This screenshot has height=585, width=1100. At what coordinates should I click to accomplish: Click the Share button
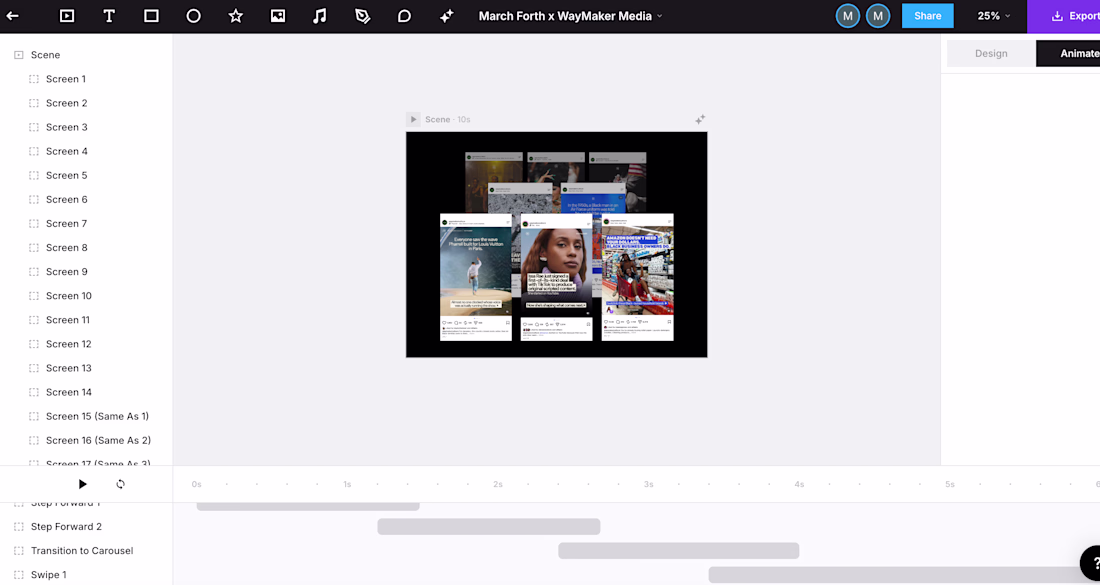tap(927, 16)
